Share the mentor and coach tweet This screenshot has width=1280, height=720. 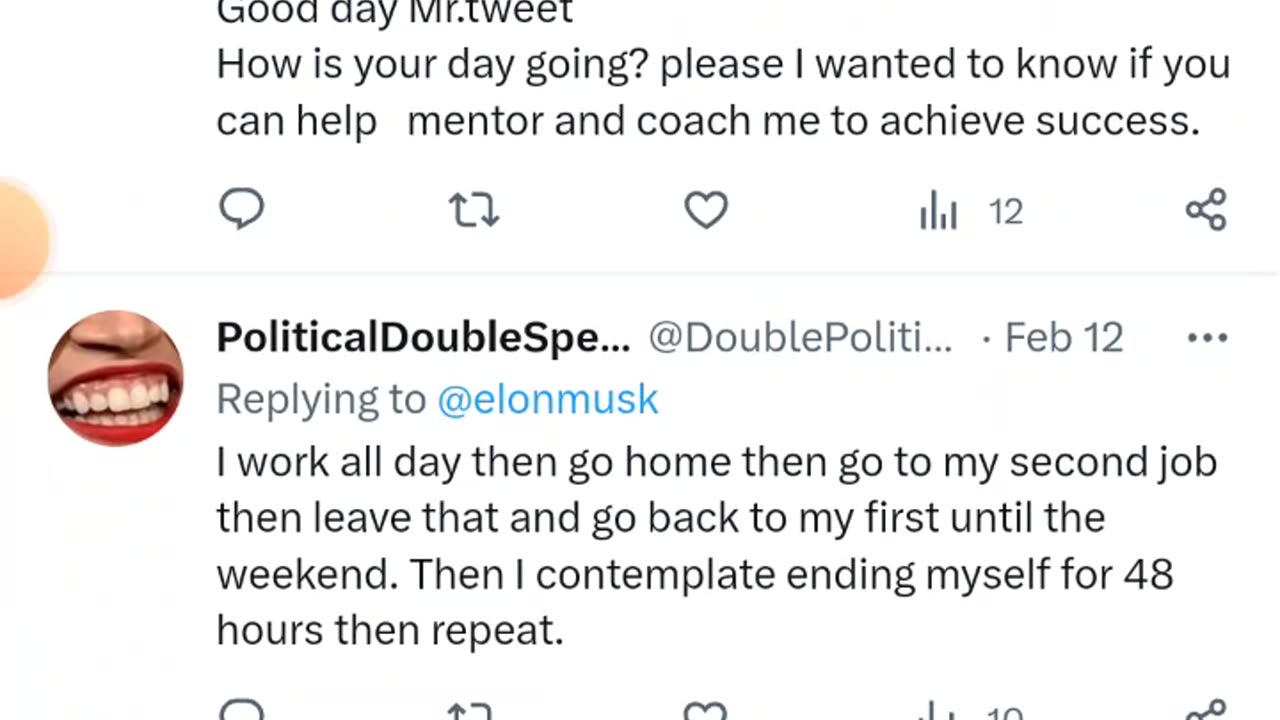[x=1206, y=210]
